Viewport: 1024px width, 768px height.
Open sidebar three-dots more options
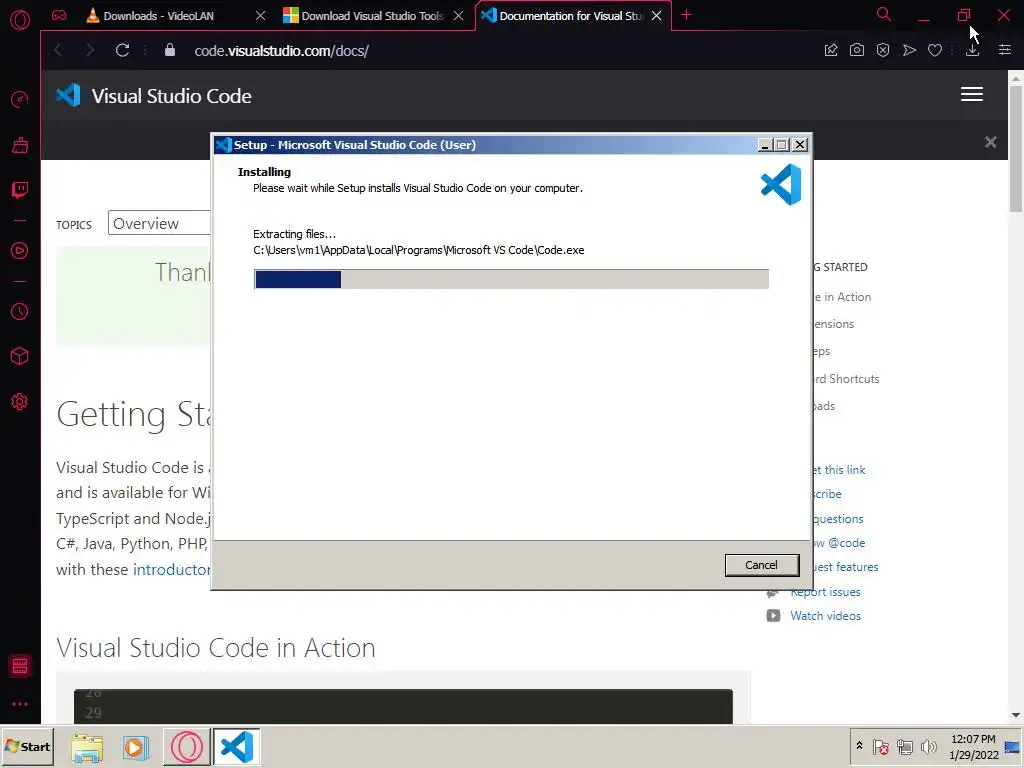coord(20,704)
